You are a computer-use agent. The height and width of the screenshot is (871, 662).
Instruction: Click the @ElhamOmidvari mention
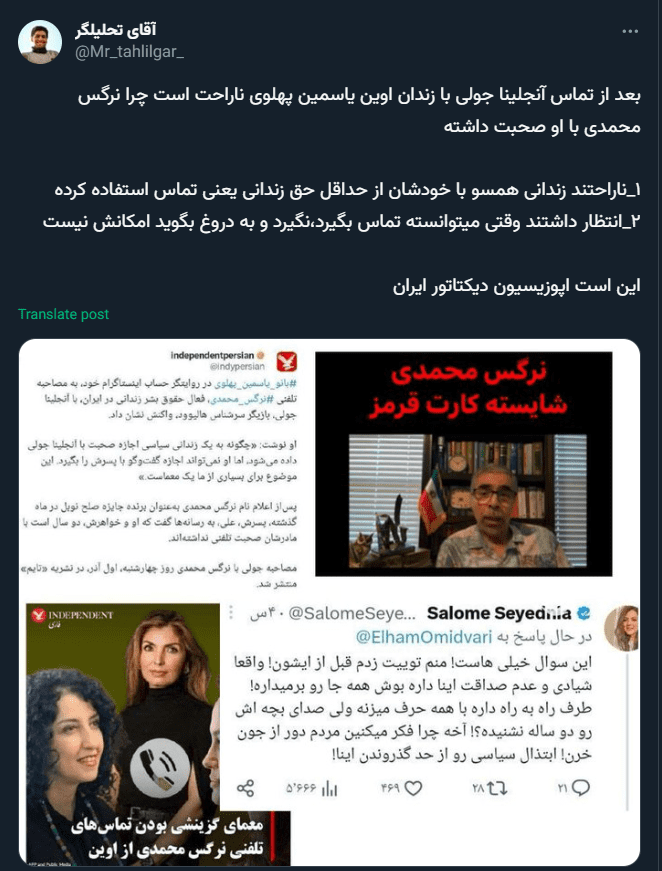click(x=424, y=637)
